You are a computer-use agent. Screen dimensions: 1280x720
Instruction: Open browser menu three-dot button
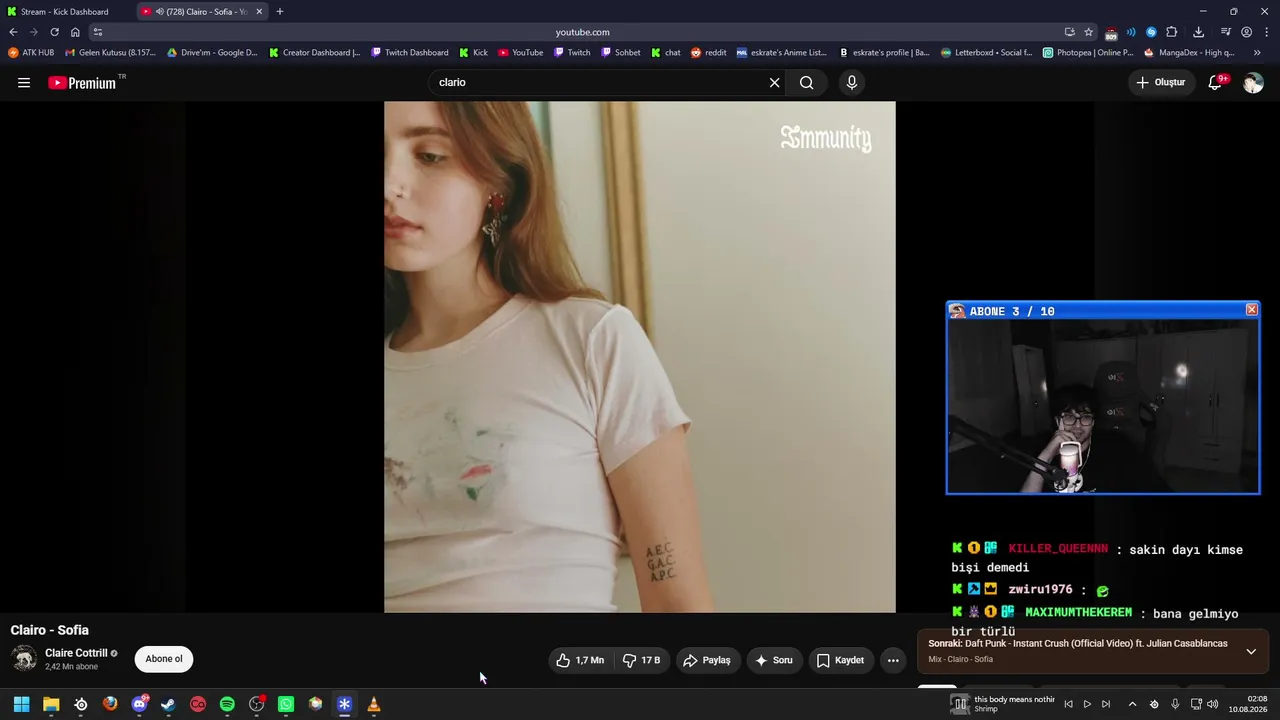coord(1266,32)
